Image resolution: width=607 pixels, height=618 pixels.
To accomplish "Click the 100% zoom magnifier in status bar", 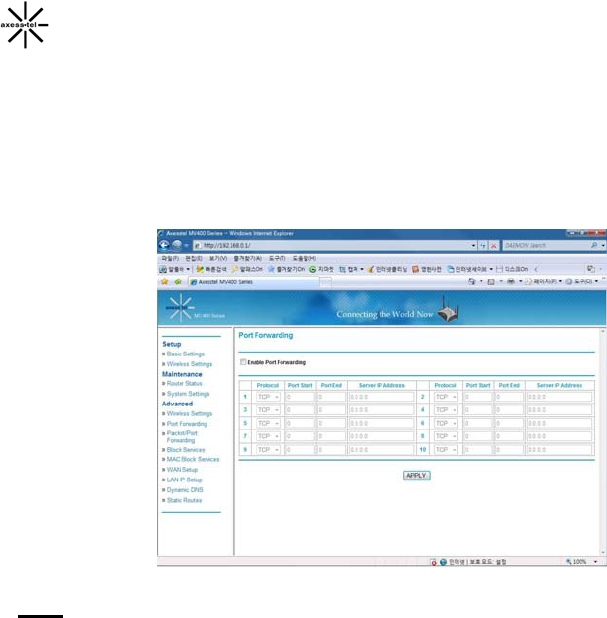I will (x=569, y=562).
